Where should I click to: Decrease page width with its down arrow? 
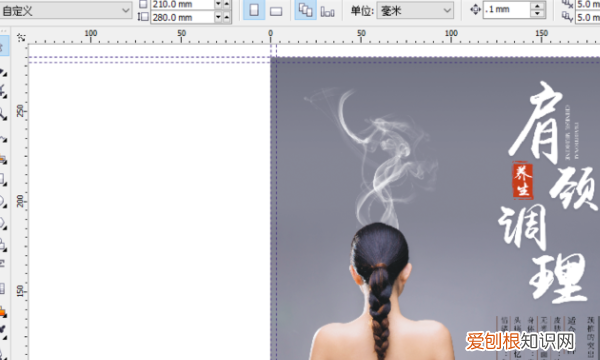(x=218, y=4)
